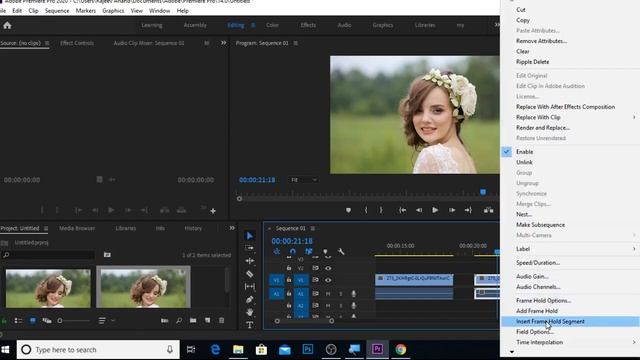Screen dimensions: 640x360
Task: Click Find magnifier icon in Project panel
Action: pos(179,320)
